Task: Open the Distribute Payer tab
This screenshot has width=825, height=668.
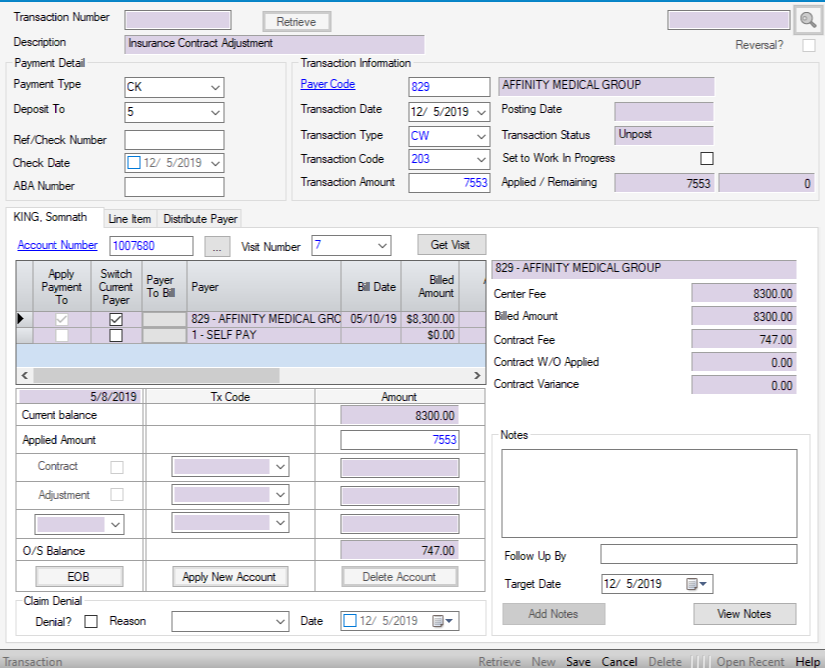Action: (200, 219)
